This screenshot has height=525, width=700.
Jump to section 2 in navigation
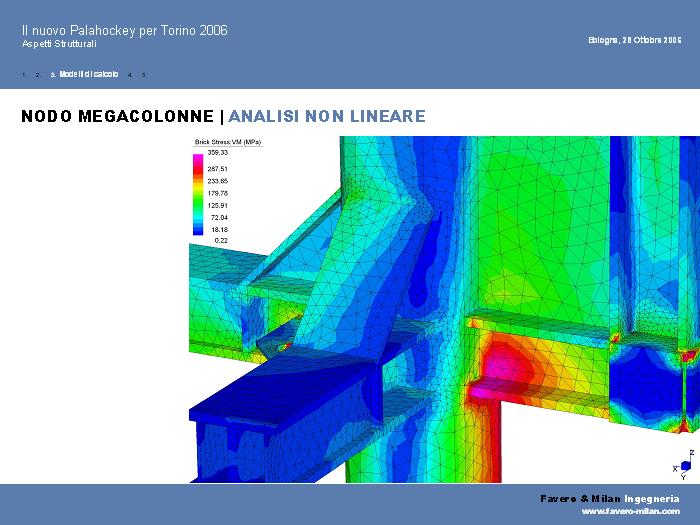[37, 75]
